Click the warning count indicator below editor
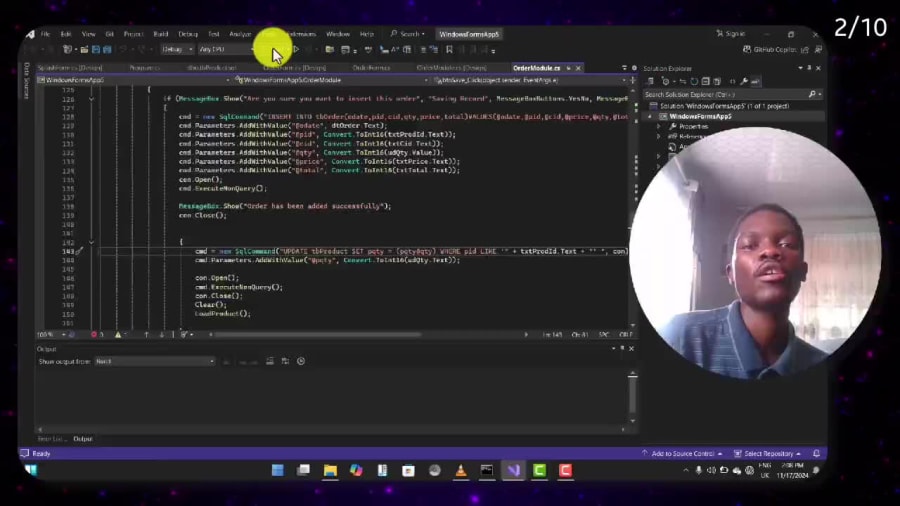Viewport: 900px width, 506px height. 121,334
